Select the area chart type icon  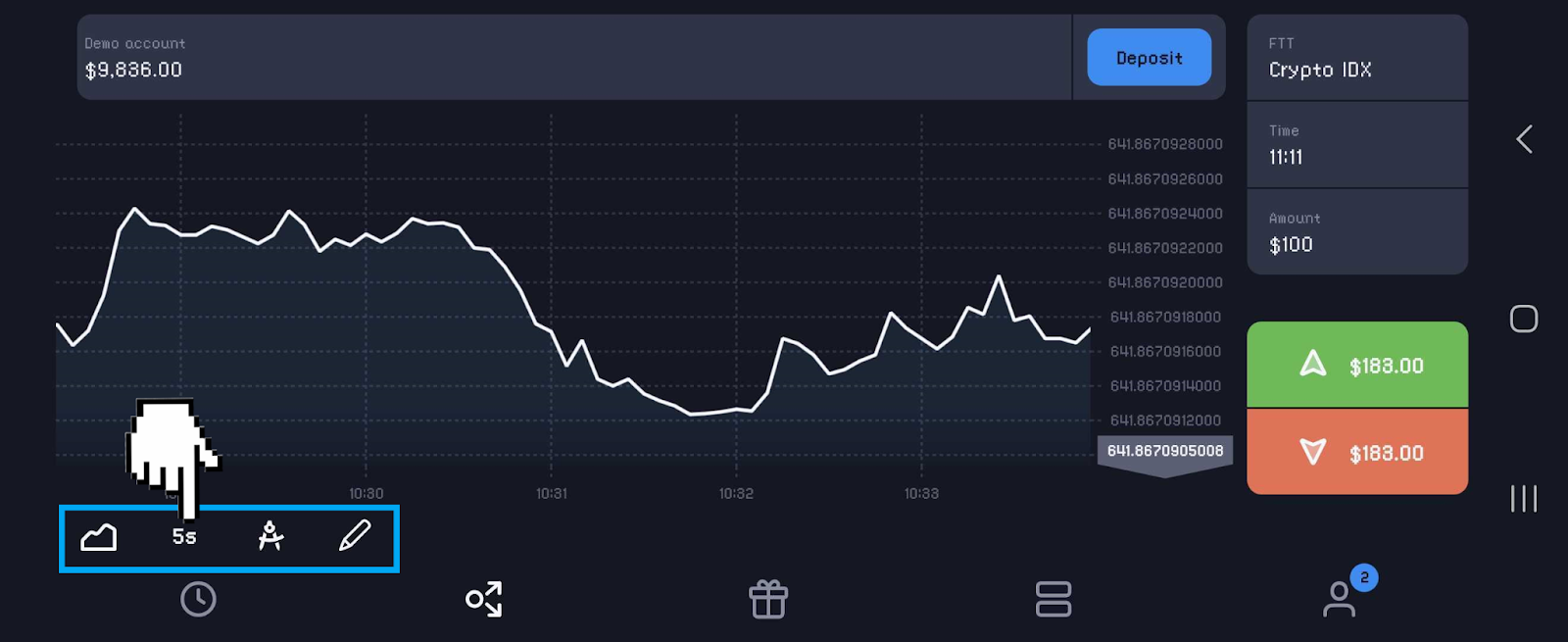(x=99, y=537)
